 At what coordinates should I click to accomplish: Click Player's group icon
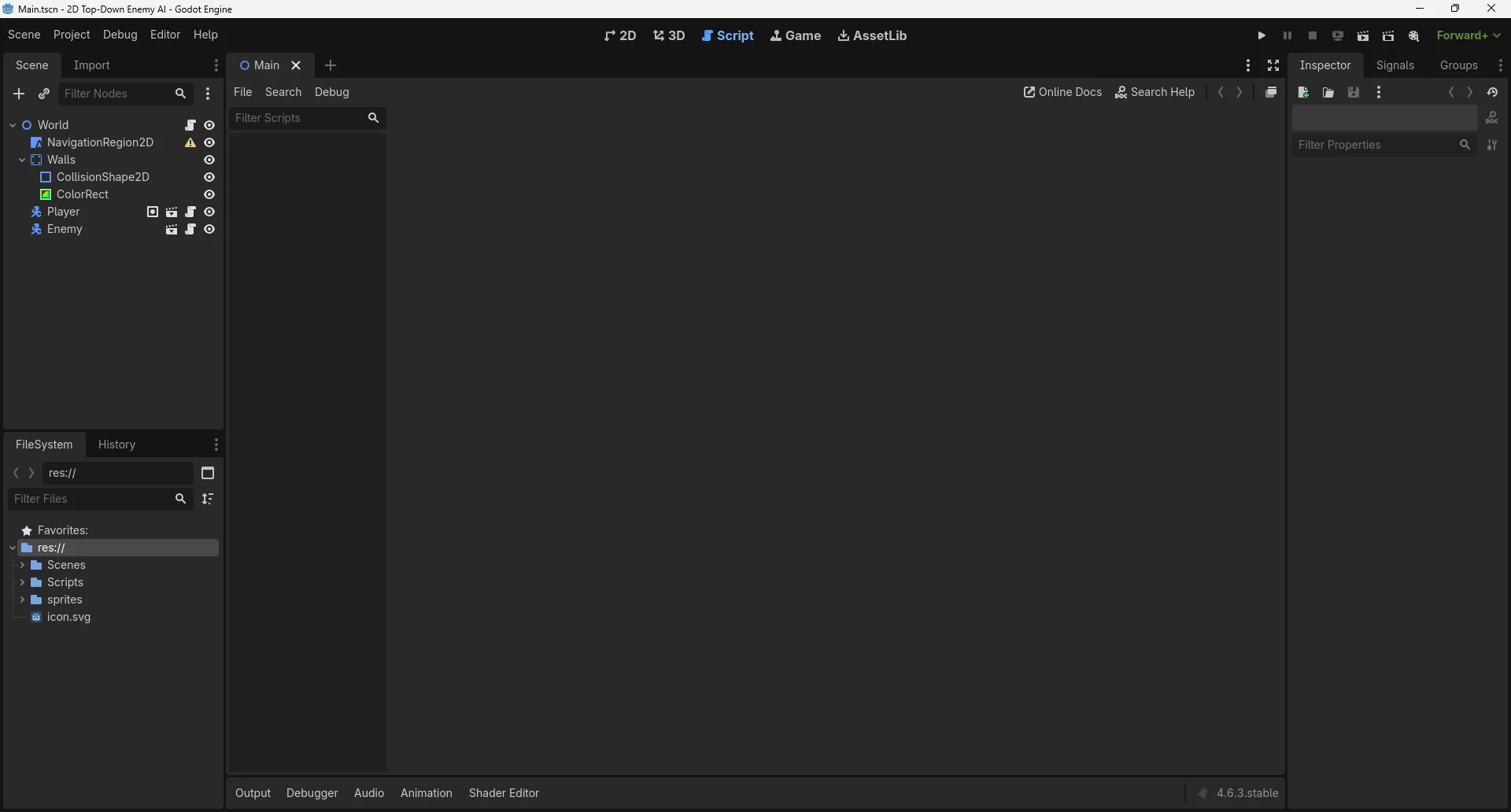(153, 212)
